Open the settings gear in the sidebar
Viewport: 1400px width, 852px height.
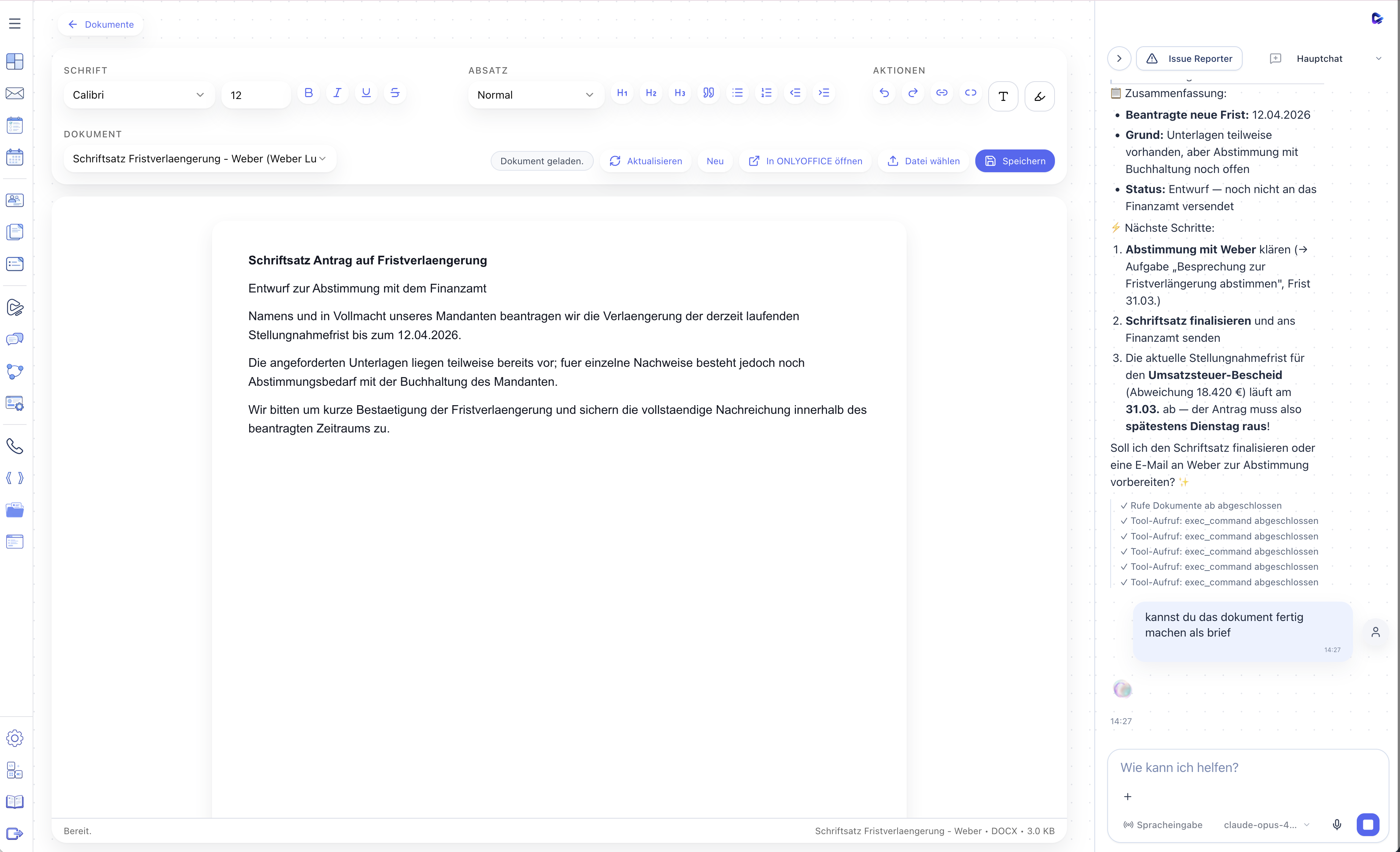point(15,738)
